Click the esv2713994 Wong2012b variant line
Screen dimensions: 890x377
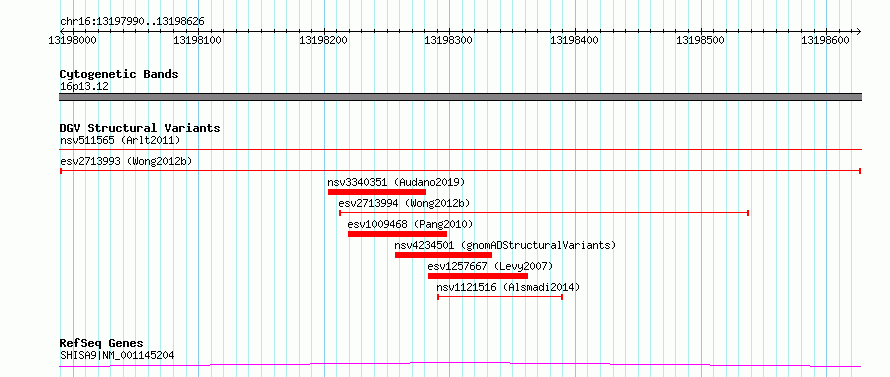(544, 213)
